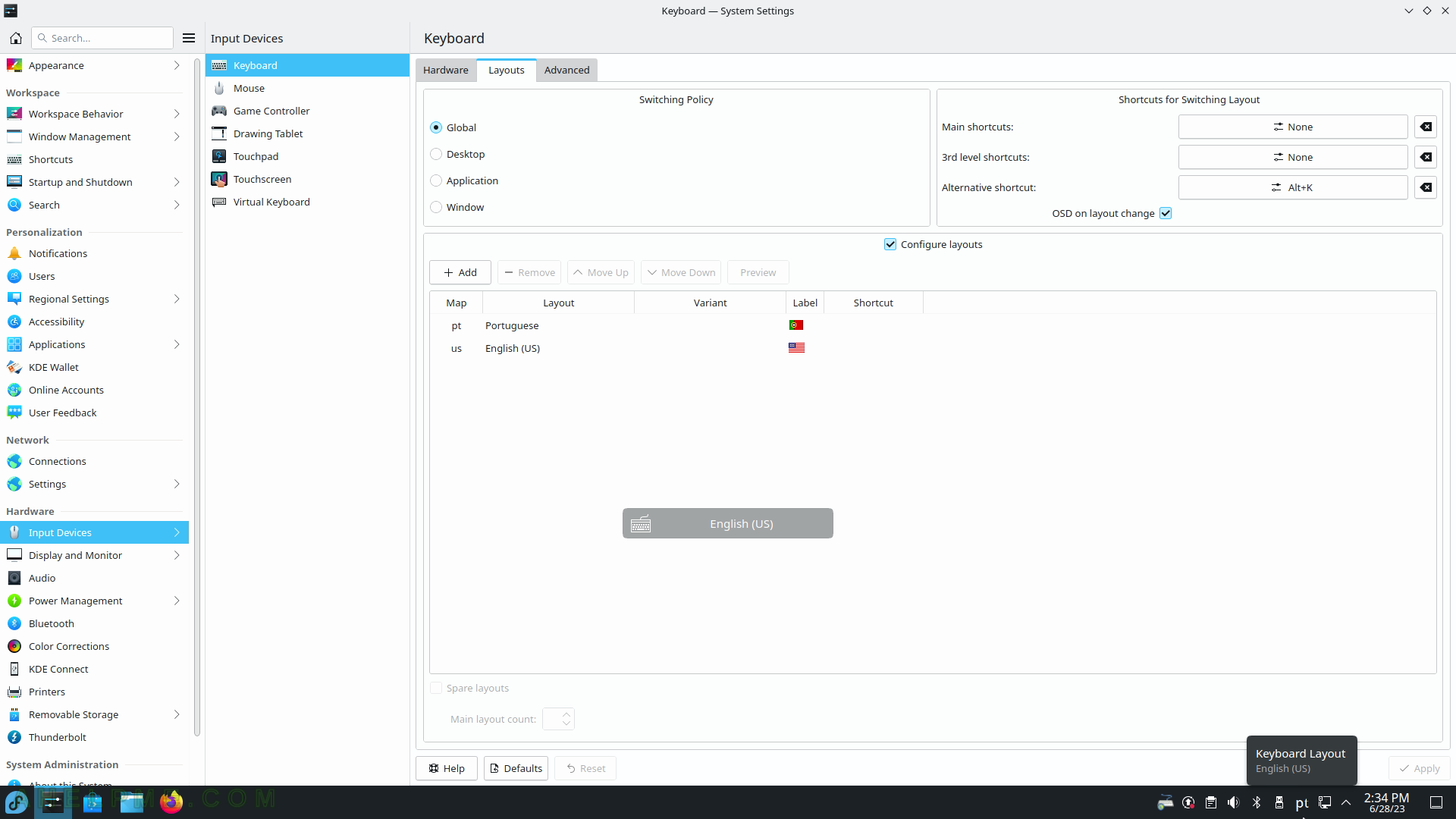Screen dimensions: 1456x819
Task: Toggle OSD on layout change checkbox
Action: point(1166,213)
